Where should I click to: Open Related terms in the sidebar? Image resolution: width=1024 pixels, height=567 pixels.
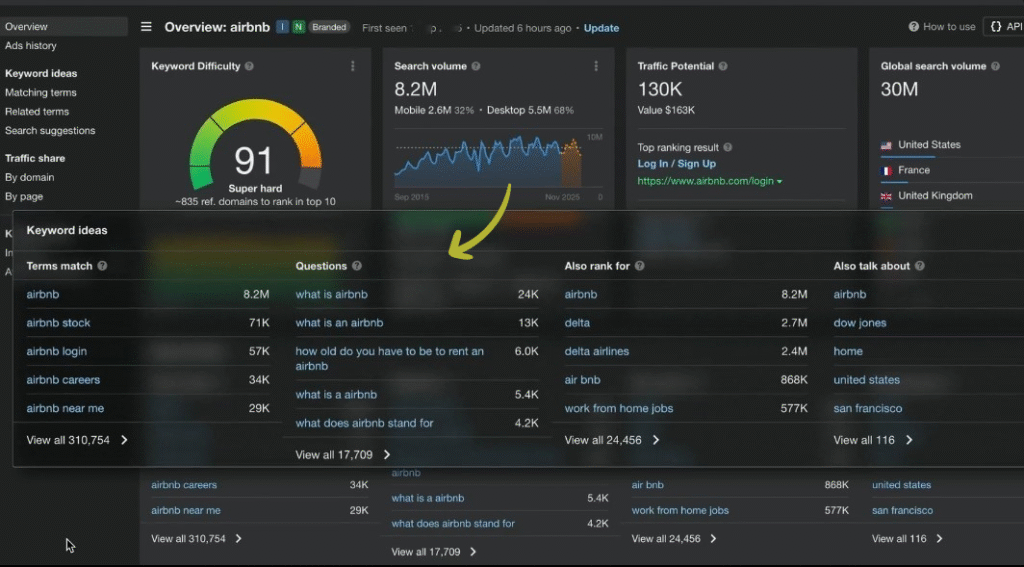pyautogui.click(x=37, y=112)
